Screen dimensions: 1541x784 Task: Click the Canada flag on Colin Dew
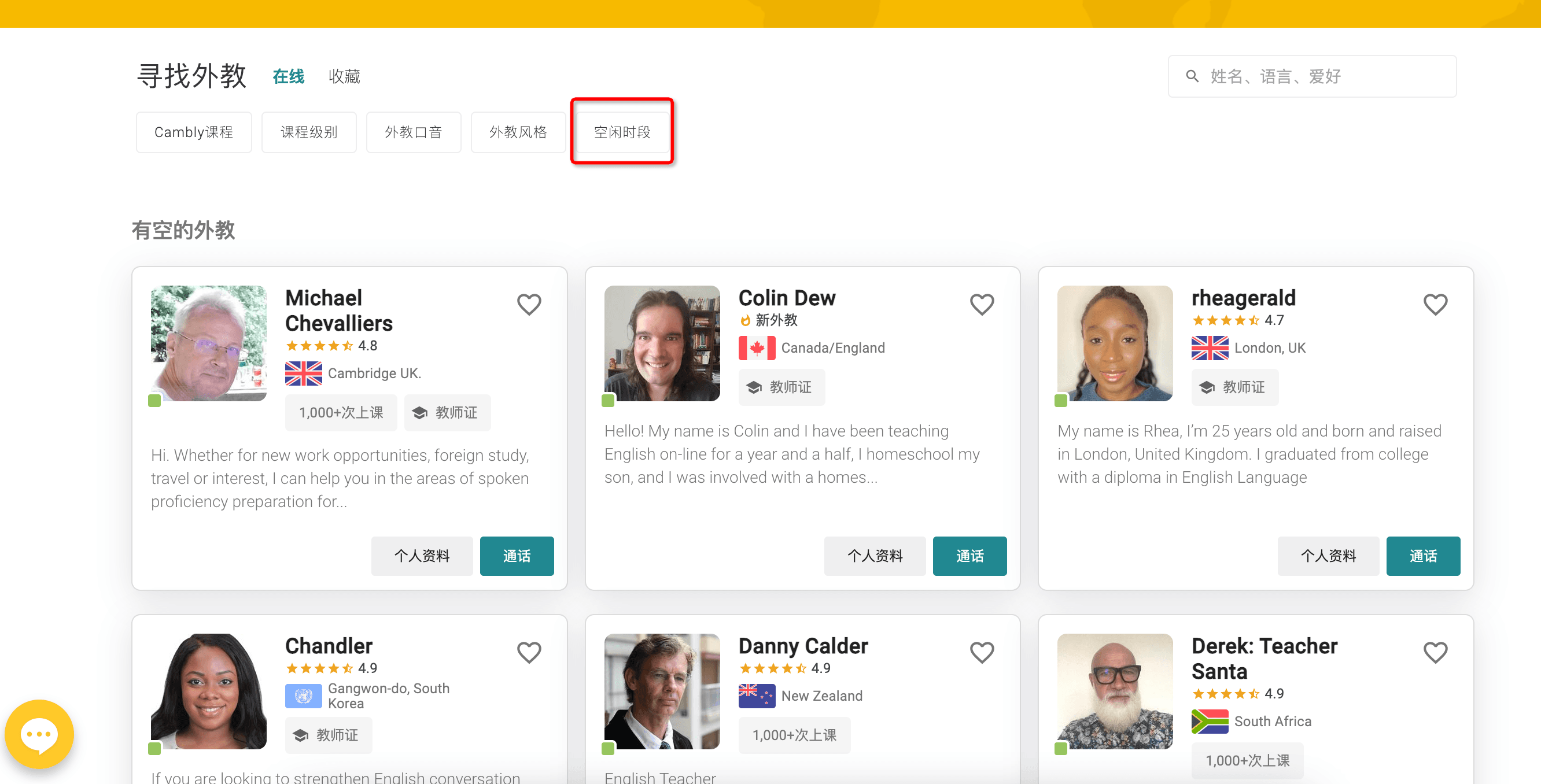point(756,348)
